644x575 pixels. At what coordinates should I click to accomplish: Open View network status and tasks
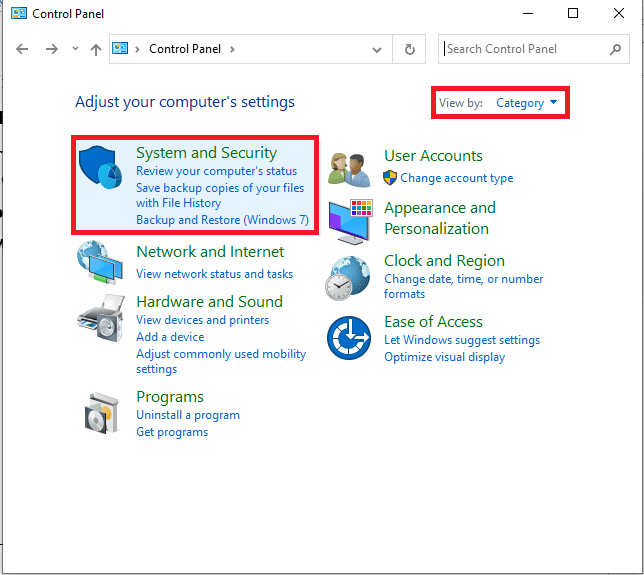tap(214, 274)
